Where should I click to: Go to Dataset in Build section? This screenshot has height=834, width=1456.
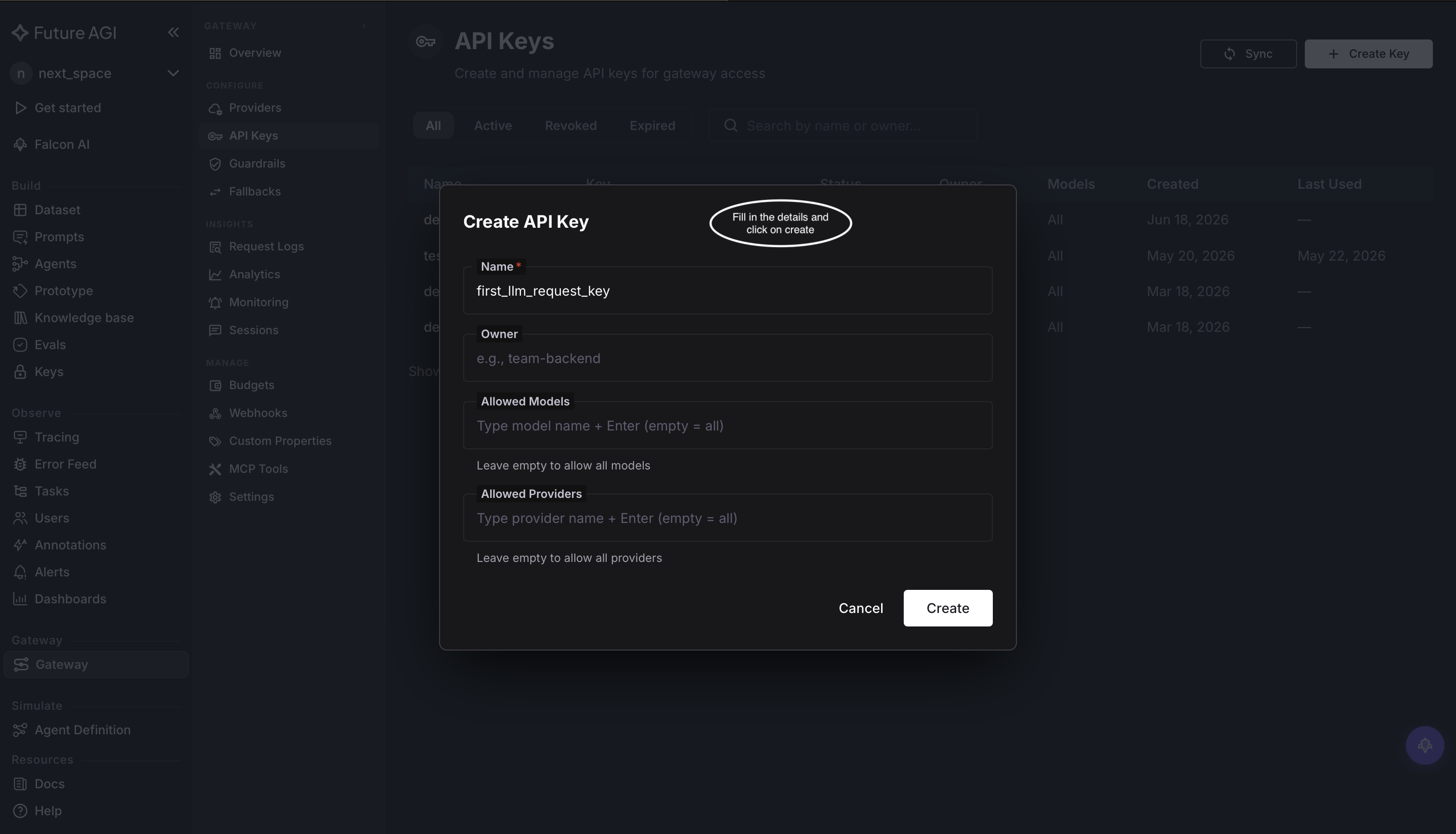(57, 209)
